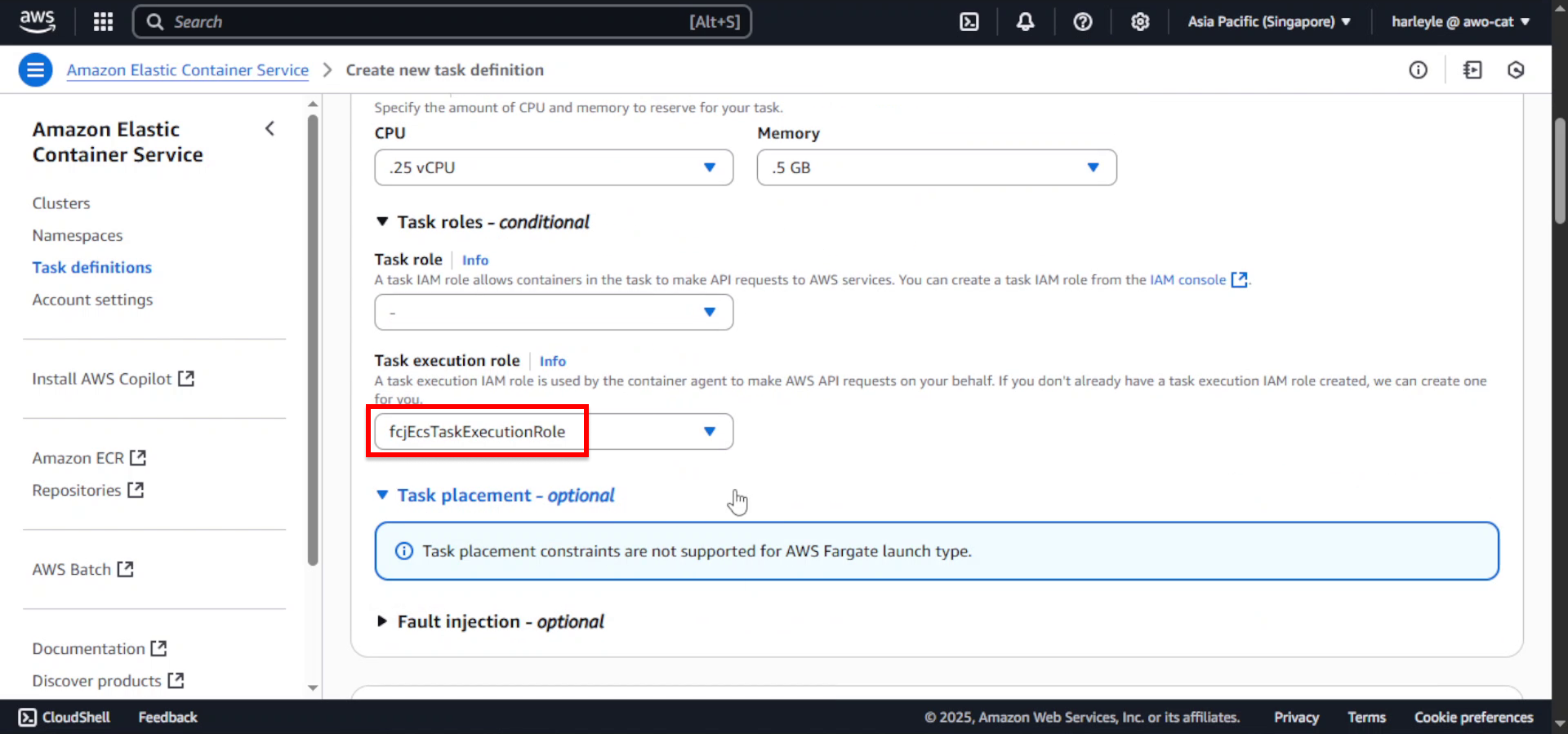Viewport: 1568px width, 734px height.
Task: Open Amazon ECR sidebar link
Action: (x=78, y=458)
